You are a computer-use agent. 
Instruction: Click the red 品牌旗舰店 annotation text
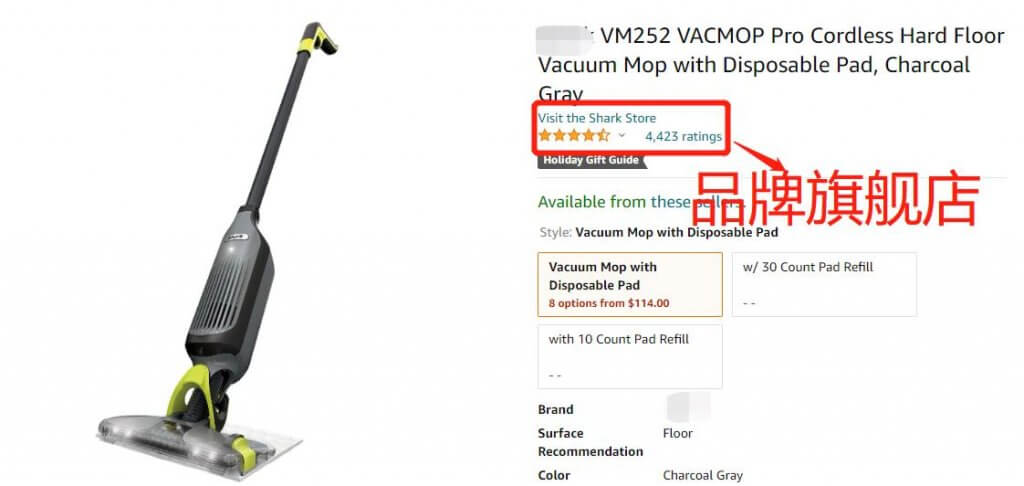[835, 199]
